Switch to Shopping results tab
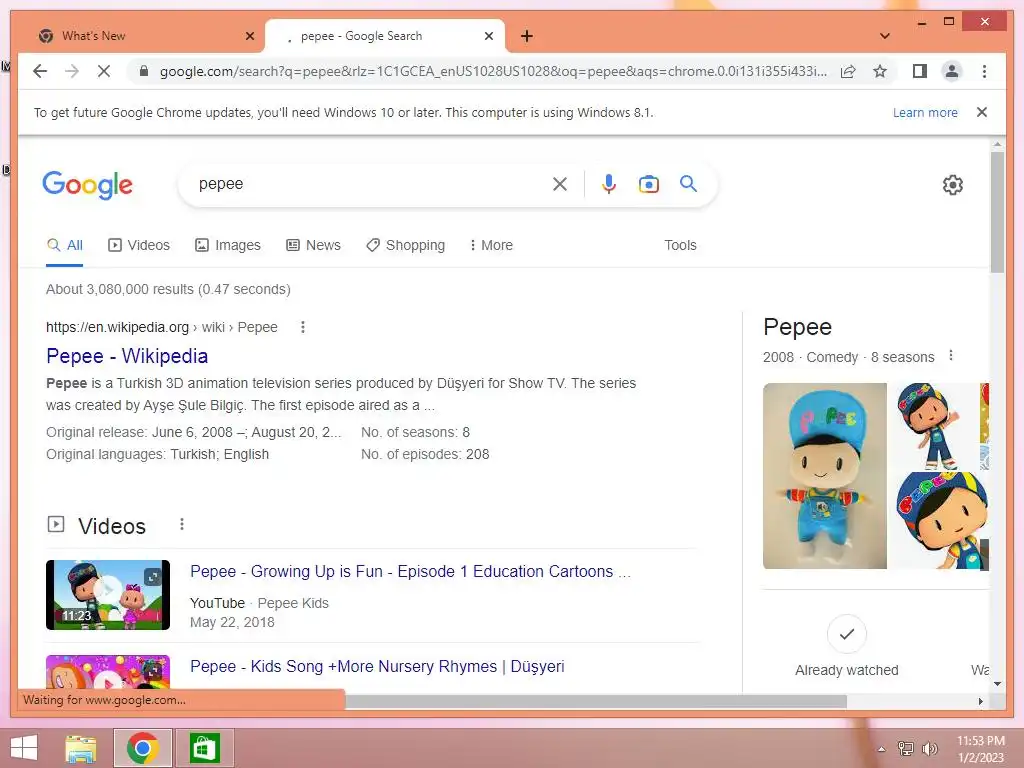This screenshot has height=768, width=1024. pos(406,246)
